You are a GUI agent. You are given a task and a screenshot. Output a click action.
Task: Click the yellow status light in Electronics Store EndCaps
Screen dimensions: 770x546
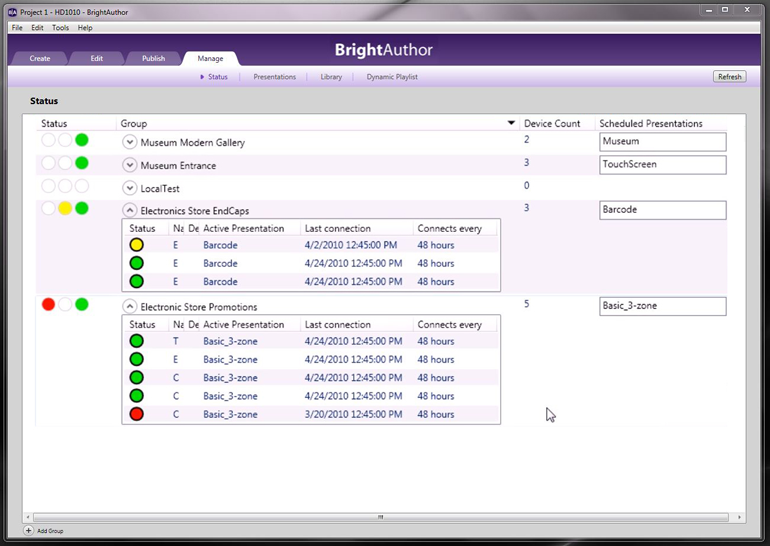65,208
